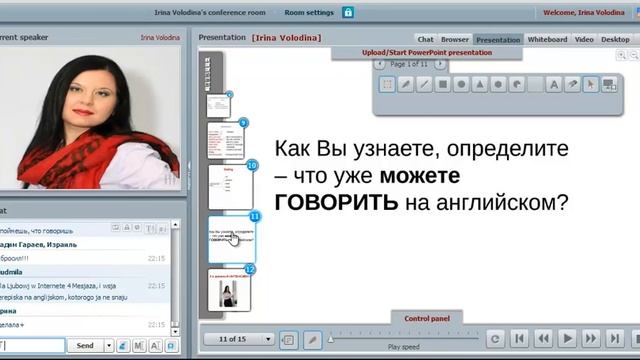The image size is (640, 360).
Task: Click the chat header 'T' text icon
Action: tap(150, 229)
